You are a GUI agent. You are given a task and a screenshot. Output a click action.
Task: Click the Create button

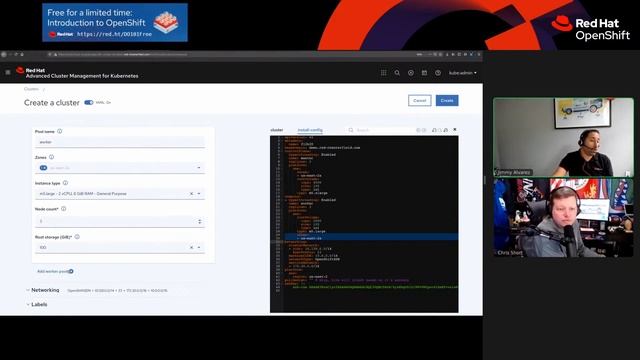[x=447, y=100]
